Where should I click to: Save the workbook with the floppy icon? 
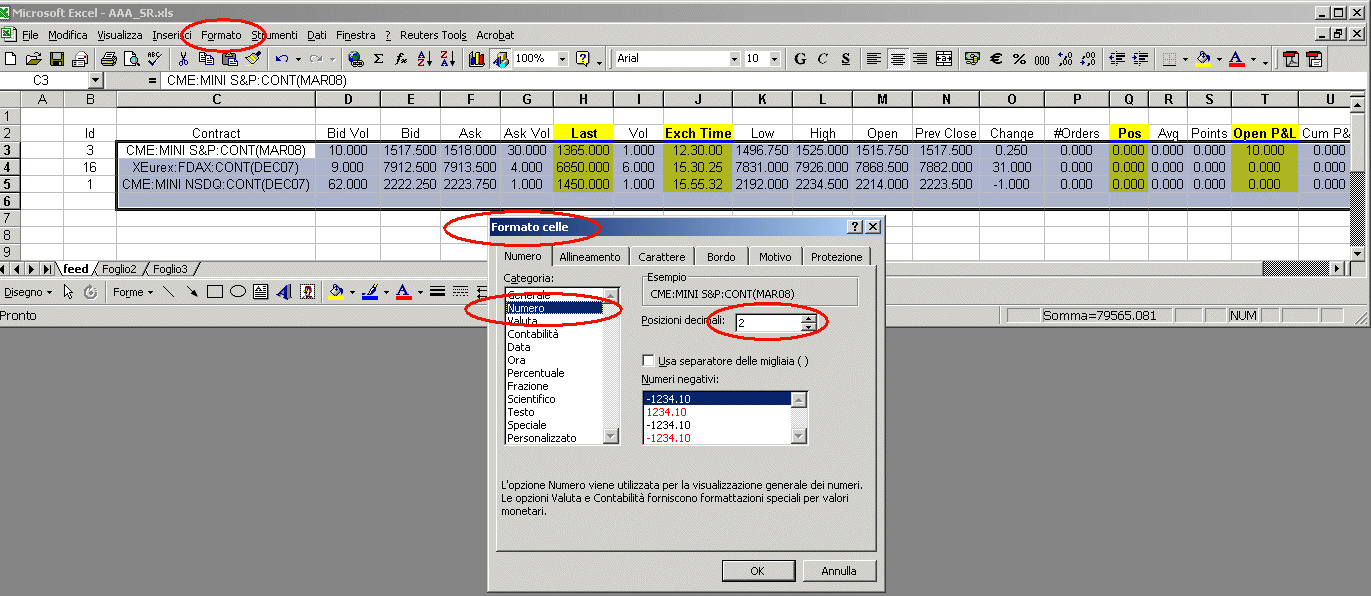click(56, 59)
